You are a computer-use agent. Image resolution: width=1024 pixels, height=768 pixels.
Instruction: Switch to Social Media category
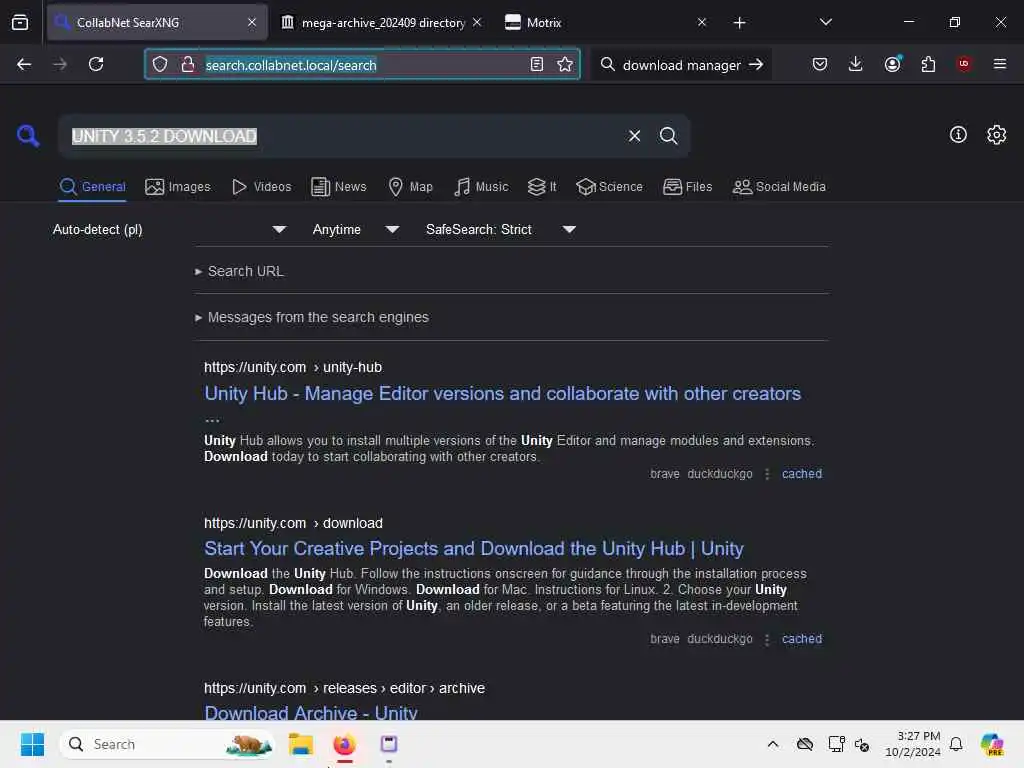(779, 187)
